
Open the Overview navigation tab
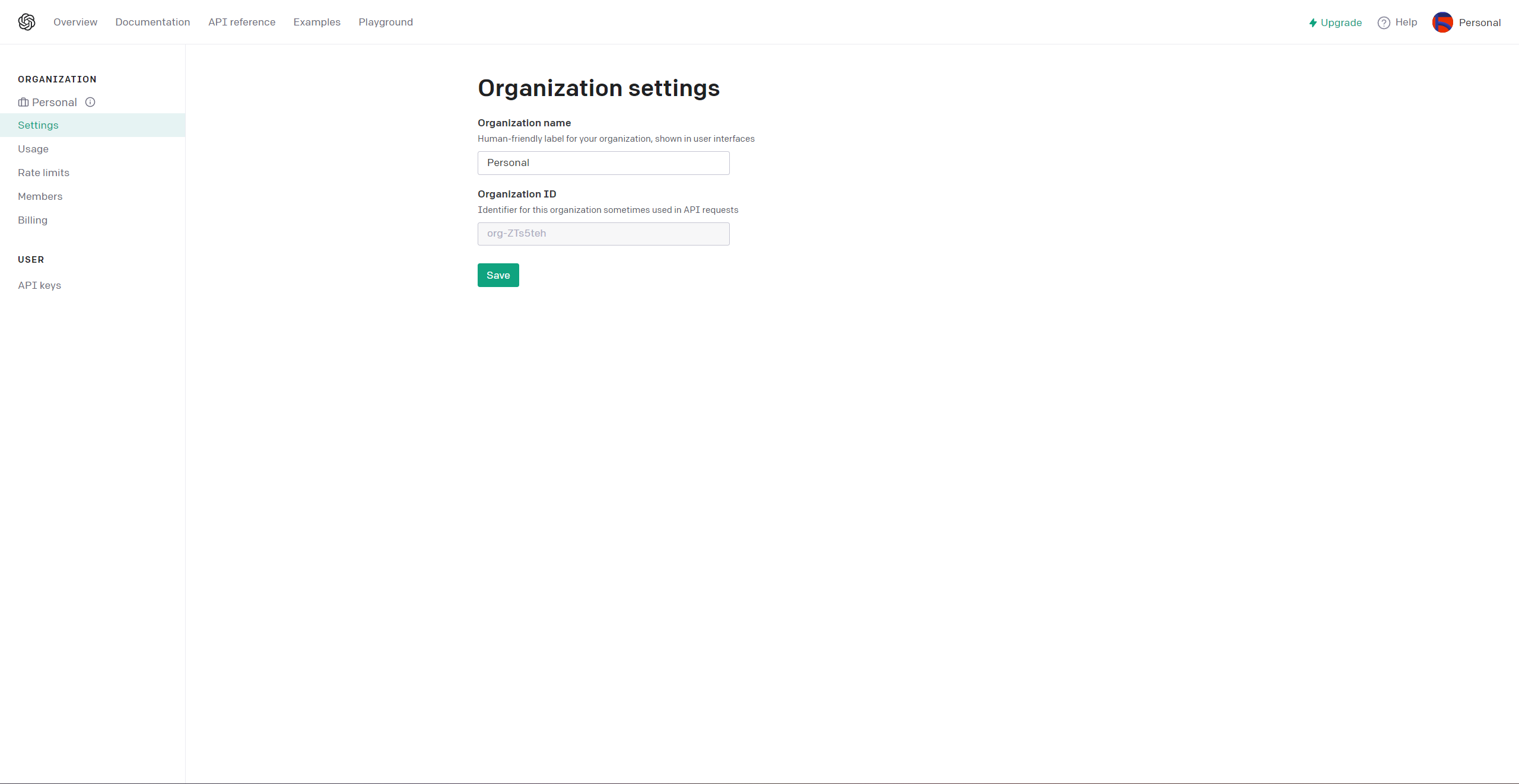click(76, 21)
